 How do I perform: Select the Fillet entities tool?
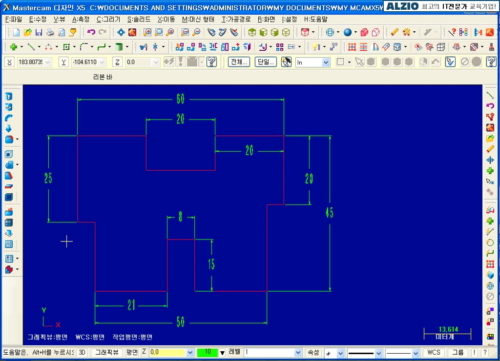click(84, 47)
